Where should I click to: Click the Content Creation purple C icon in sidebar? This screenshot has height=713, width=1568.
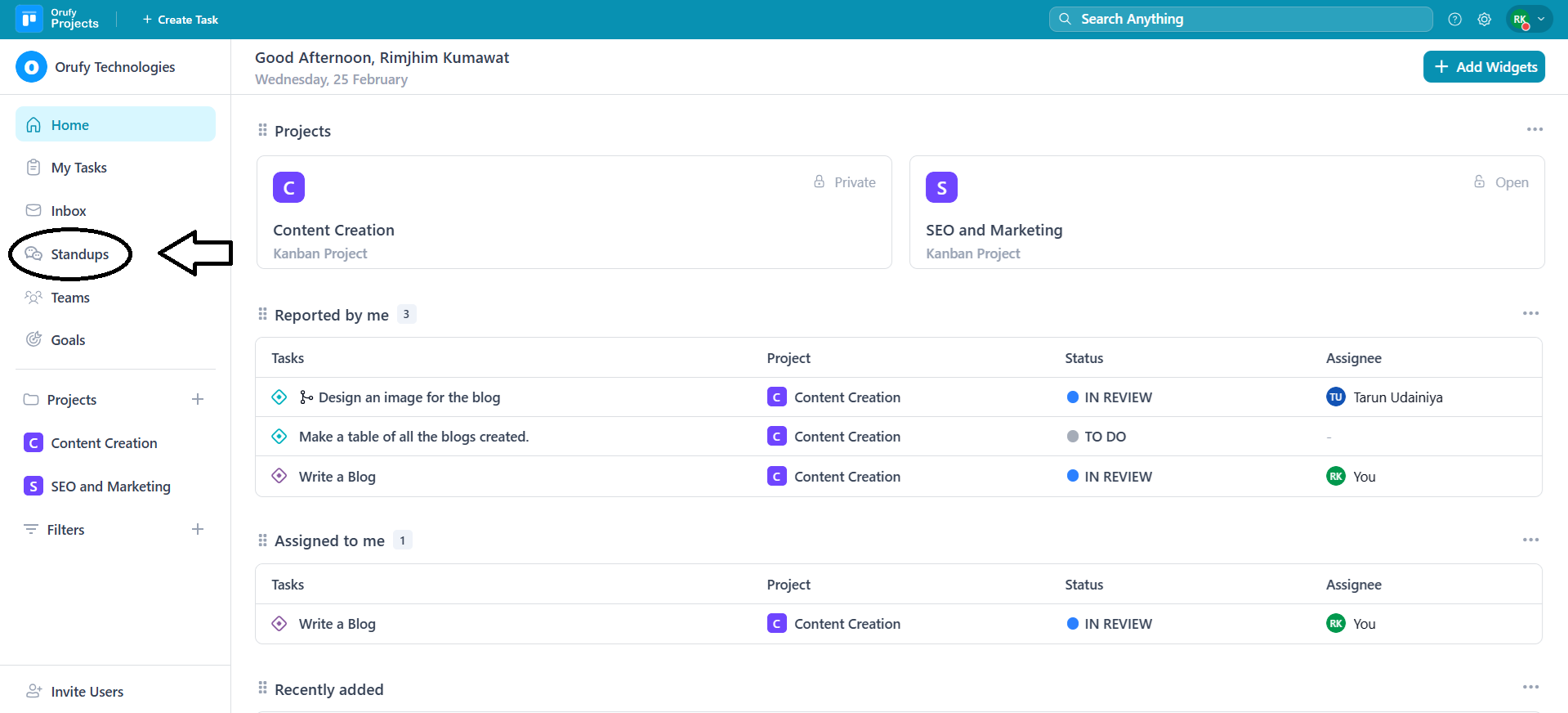pos(34,443)
